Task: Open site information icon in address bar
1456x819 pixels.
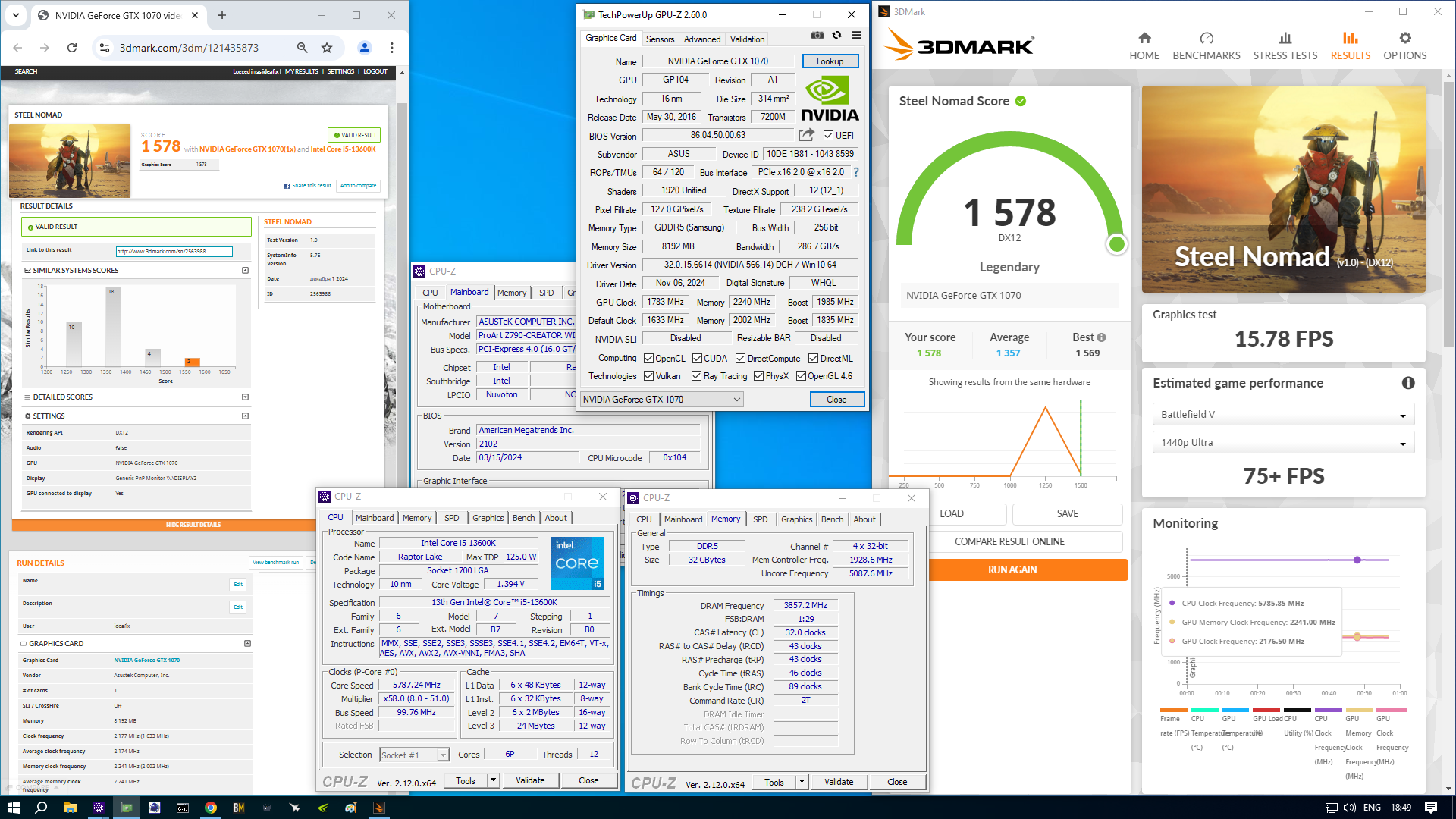Action: [105, 48]
